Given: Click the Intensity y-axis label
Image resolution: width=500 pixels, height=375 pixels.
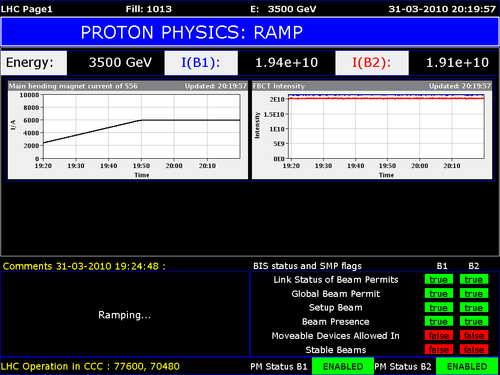Looking at the screenshot, I should (257, 125).
